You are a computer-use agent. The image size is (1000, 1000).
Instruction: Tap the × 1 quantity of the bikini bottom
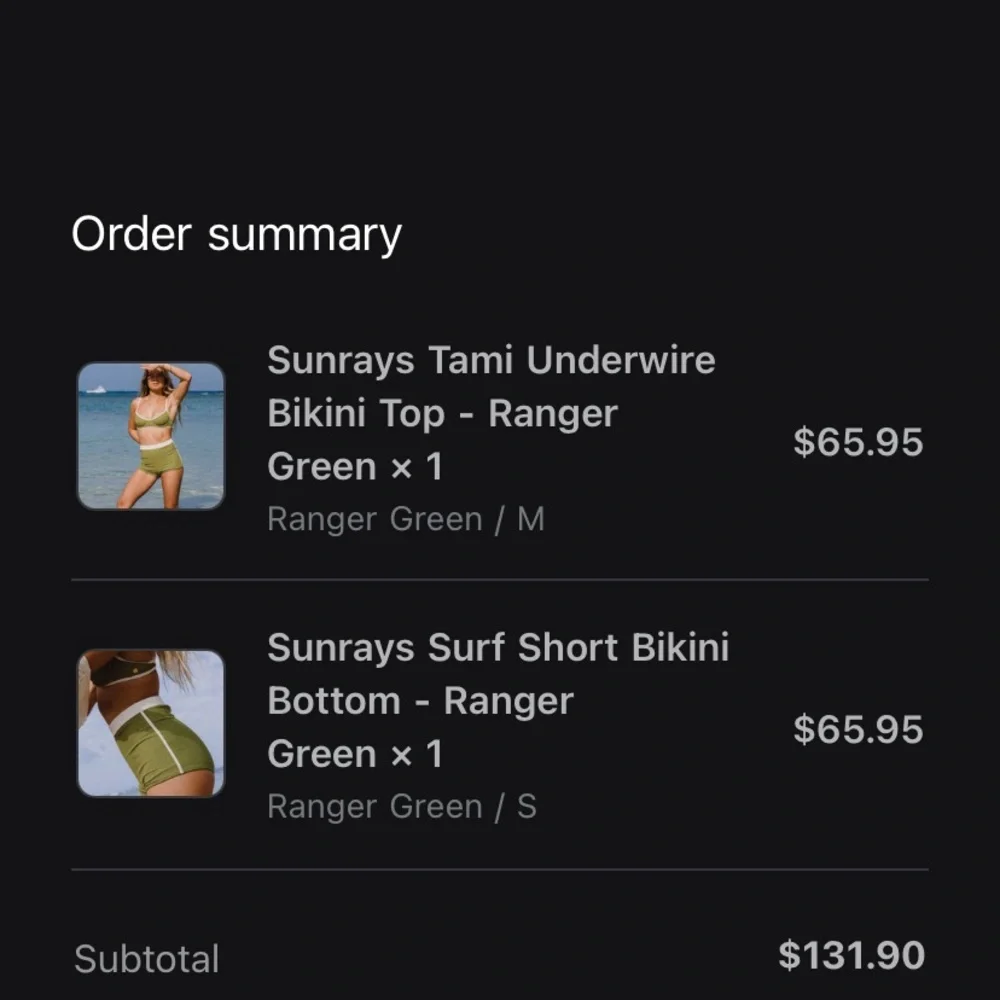416,754
